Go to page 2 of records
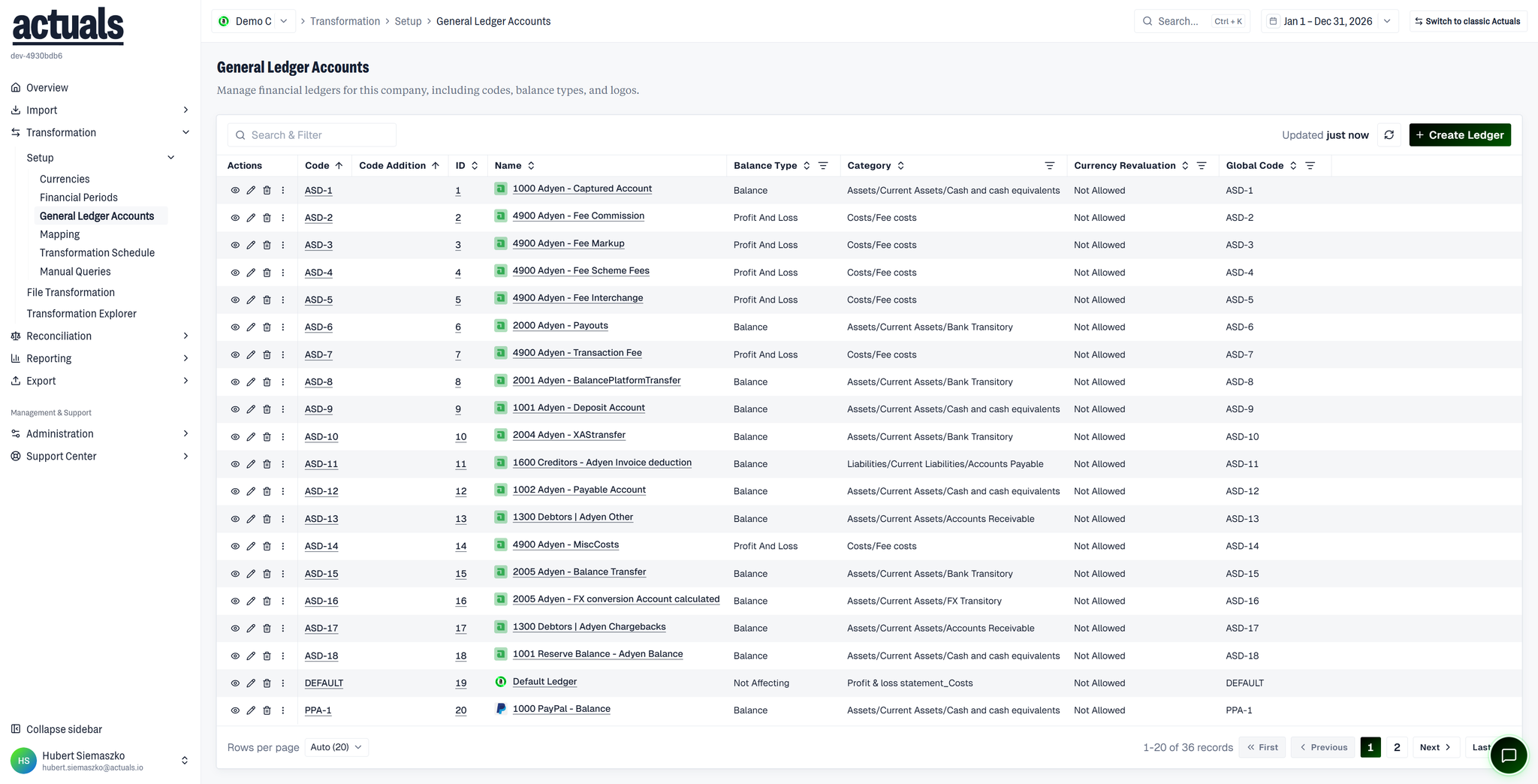This screenshot has width=1538, height=784. [x=1397, y=747]
